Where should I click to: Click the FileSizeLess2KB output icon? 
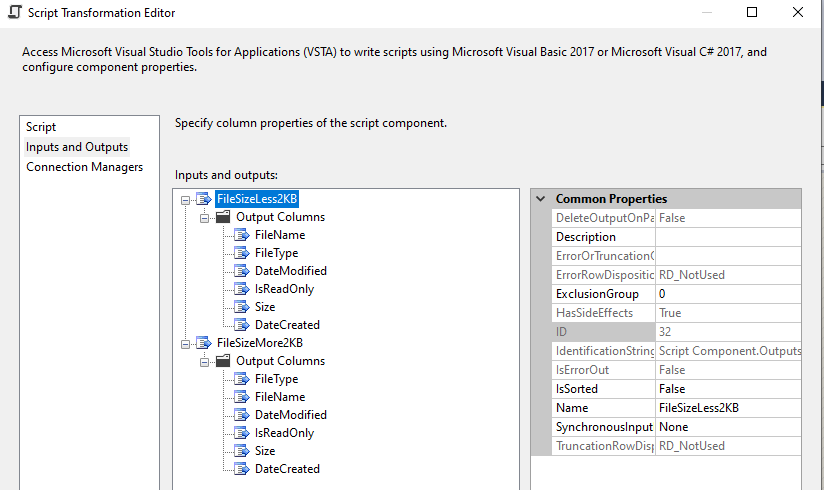tap(204, 199)
